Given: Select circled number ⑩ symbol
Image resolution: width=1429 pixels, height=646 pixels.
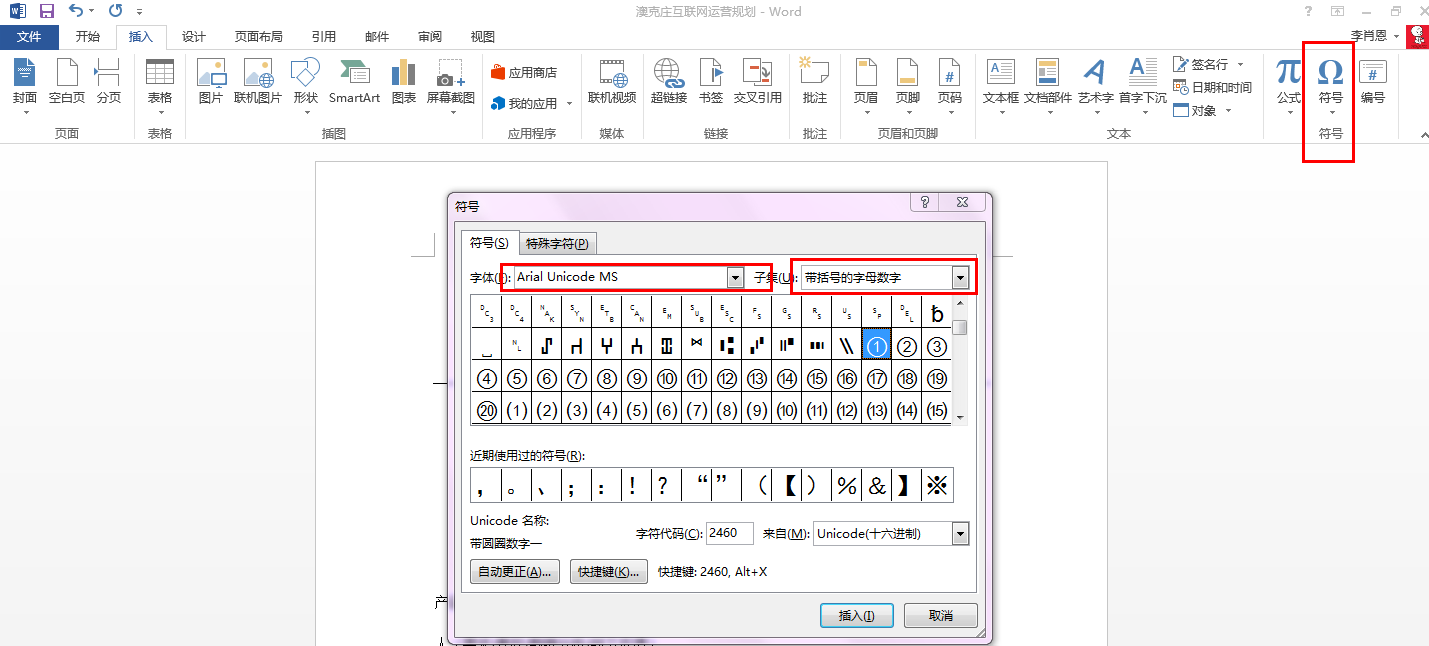Looking at the screenshot, I should click(x=667, y=379).
